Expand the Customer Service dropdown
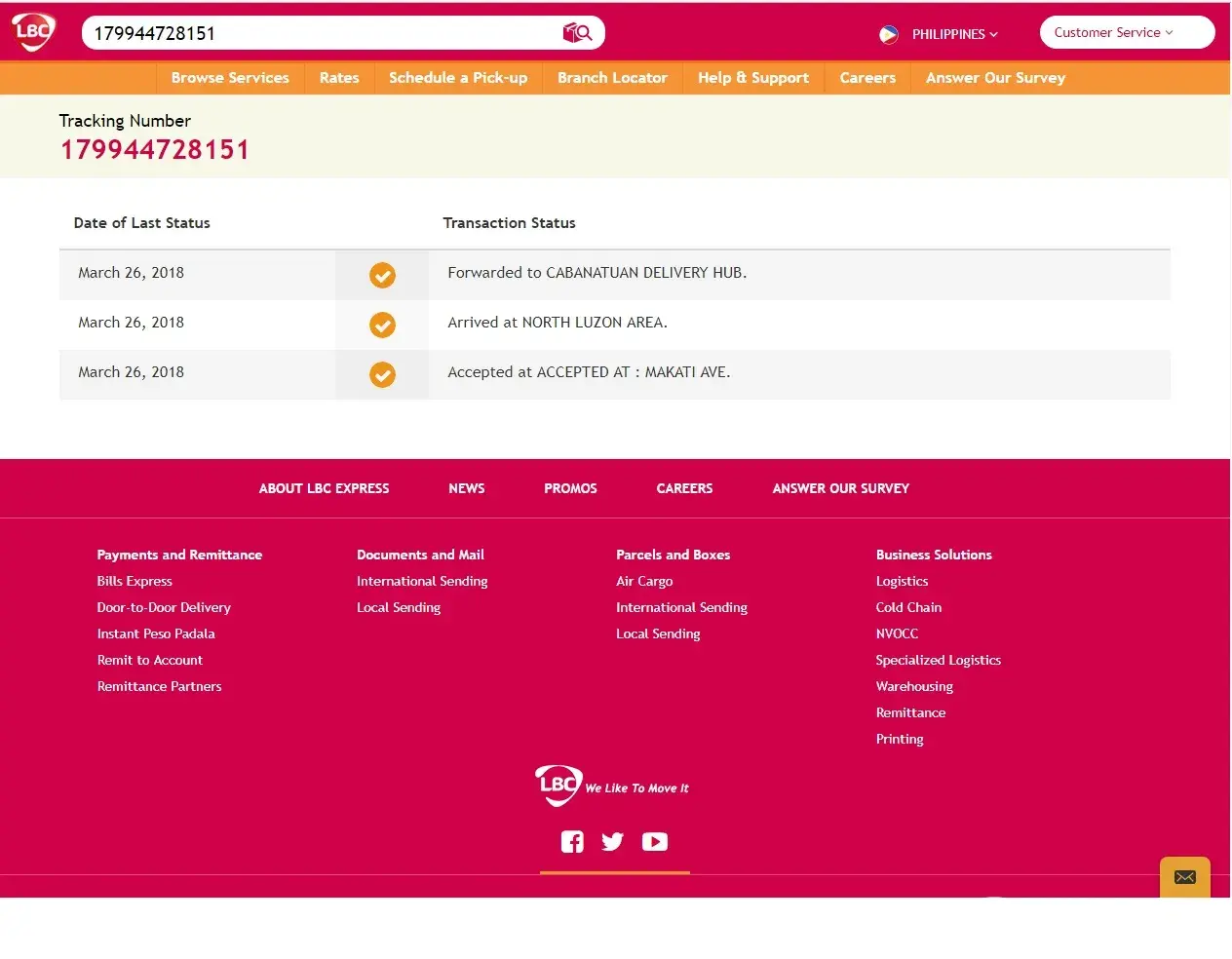The width and height of the screenshot is (1232, 959). tap(1126, 32)
